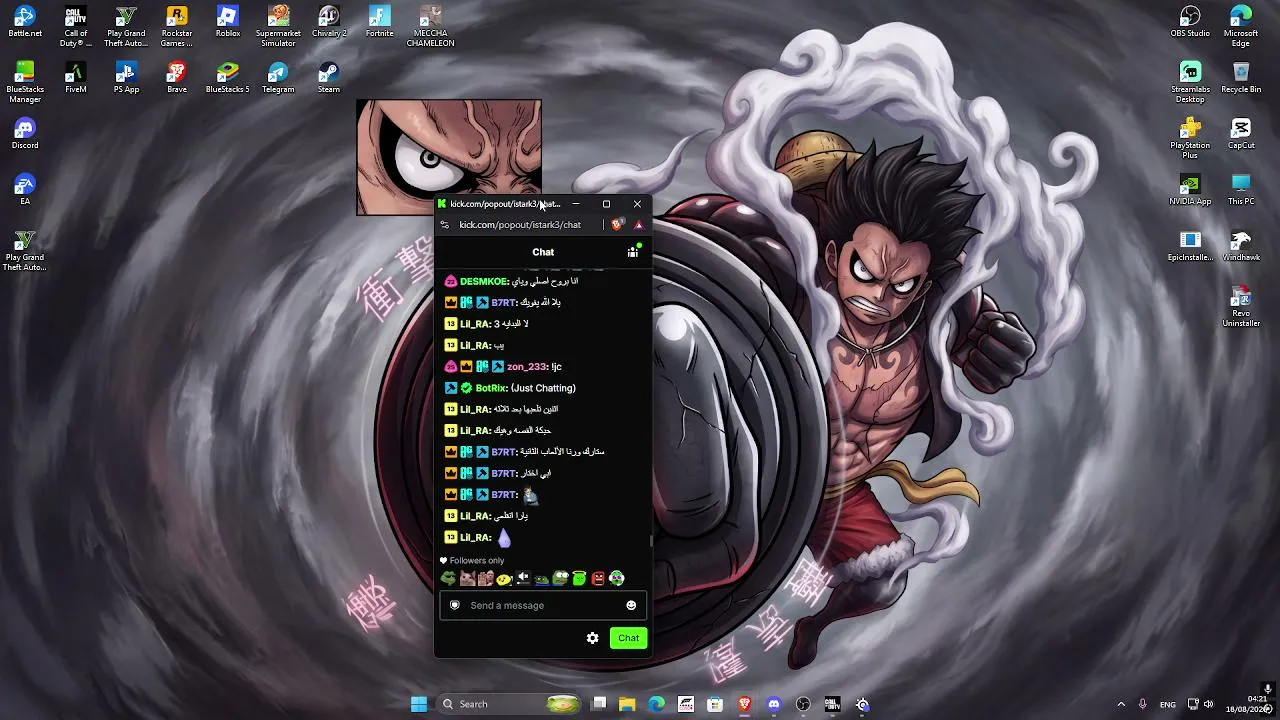The height and width of the screenshot is (720, 1280).
Task: Insert the cat emote from the quick emote bar
Action: (x=467, y=578)
